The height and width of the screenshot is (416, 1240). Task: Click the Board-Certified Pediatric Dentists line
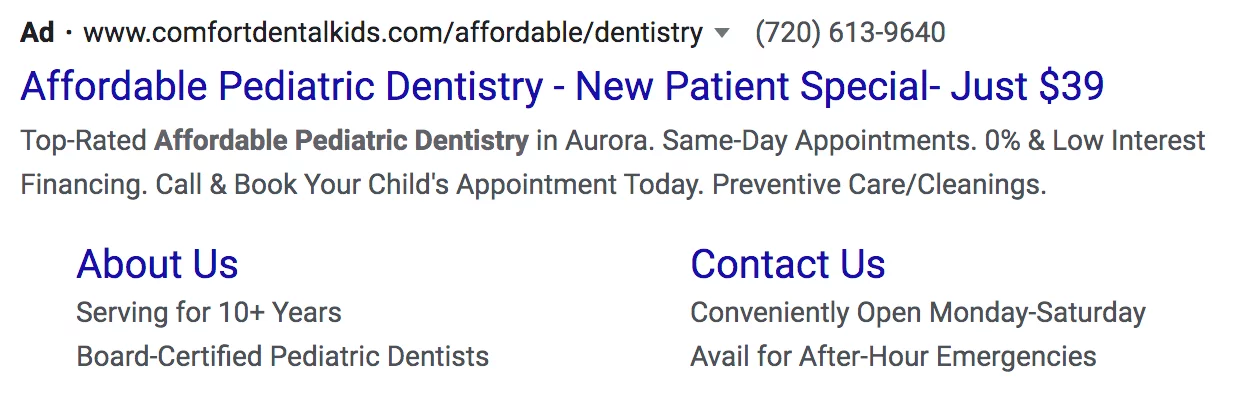point(282,356)
